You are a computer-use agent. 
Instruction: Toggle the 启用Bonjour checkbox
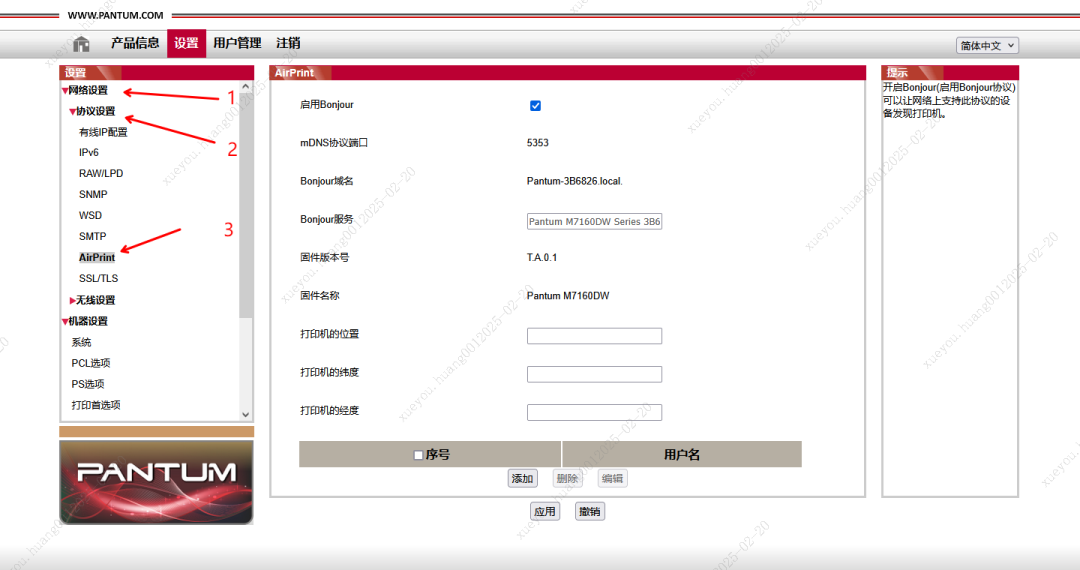tap(535, 105)
